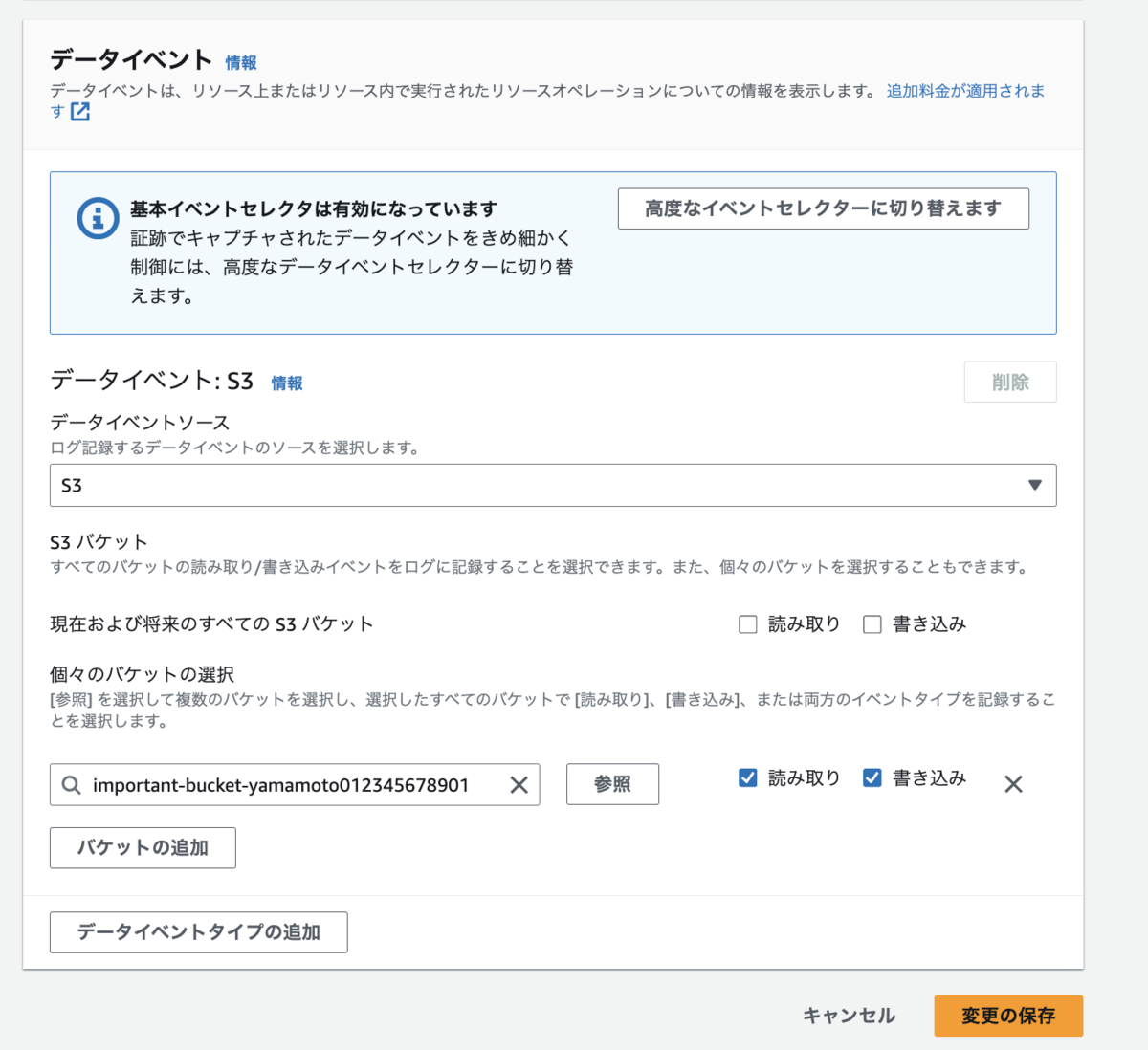This screenshot has width=1148, height=1050.
Task: Click the 基本イベントセレクタは有効になっています alert title
Action: pos(314,208)
